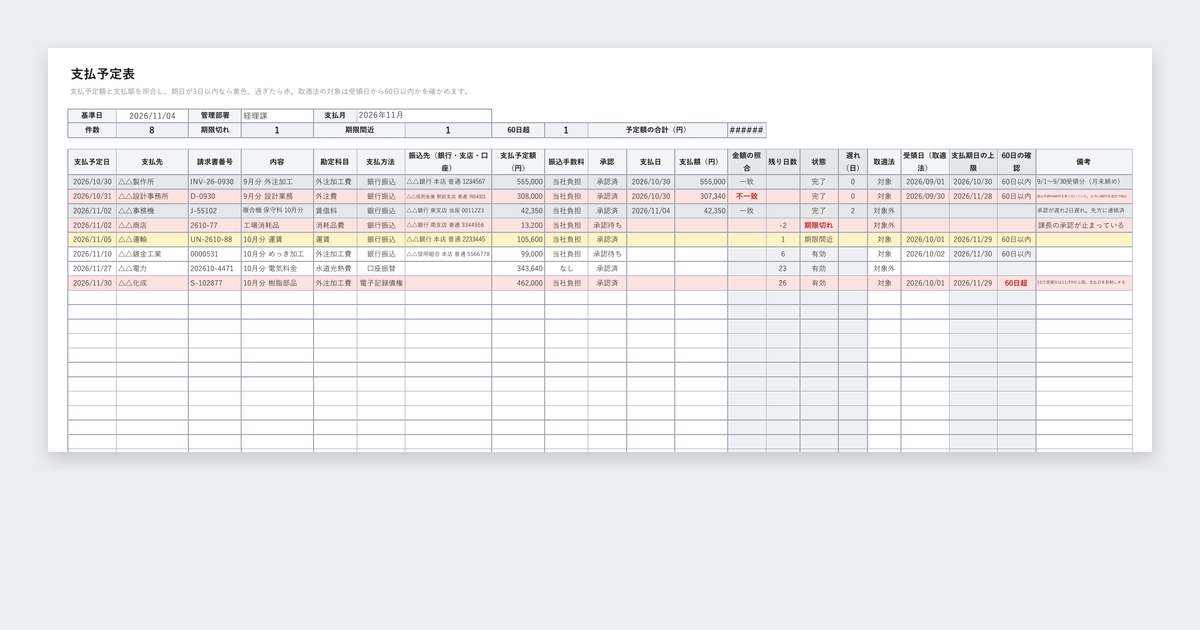Click the 2026/11/10 scheduled date cell
The width and height of the screenshot is (1200, 630).
[92, 254]
